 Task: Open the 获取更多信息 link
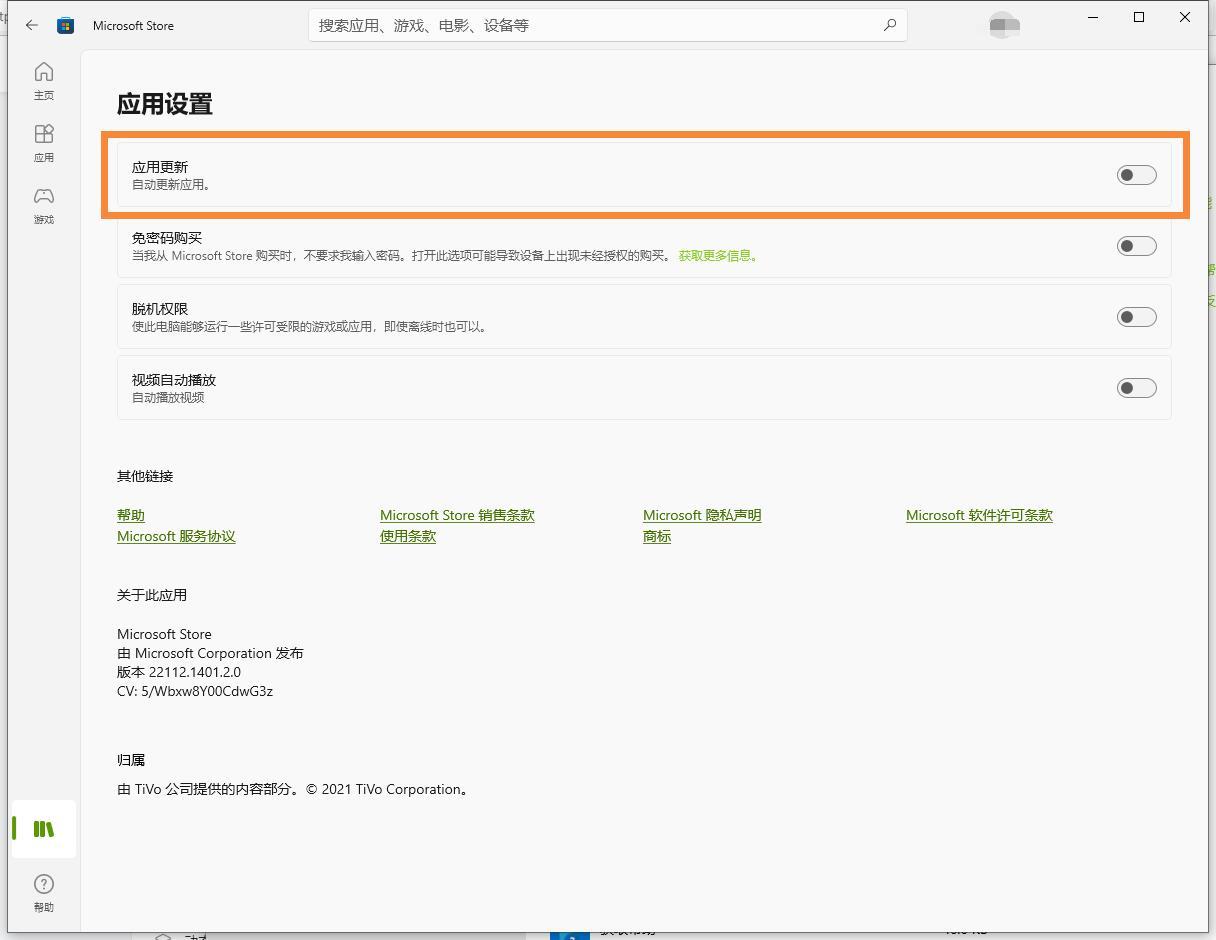[720, 255]
